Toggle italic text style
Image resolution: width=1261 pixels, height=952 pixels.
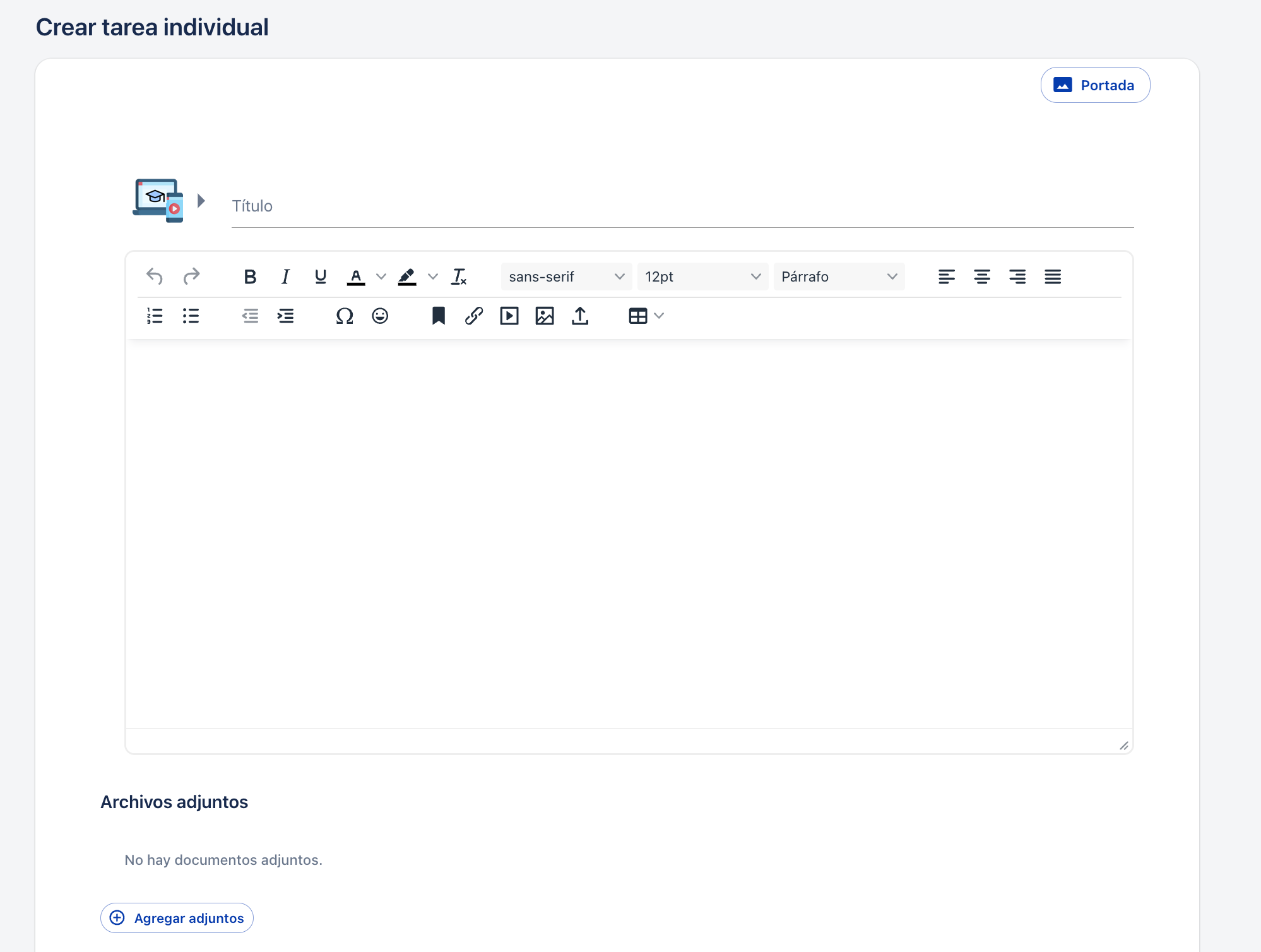tap(285, 277)
